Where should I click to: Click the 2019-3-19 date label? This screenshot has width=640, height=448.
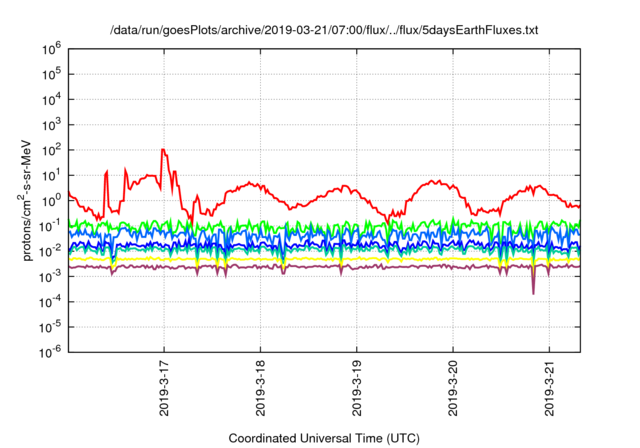click(357, 388)
